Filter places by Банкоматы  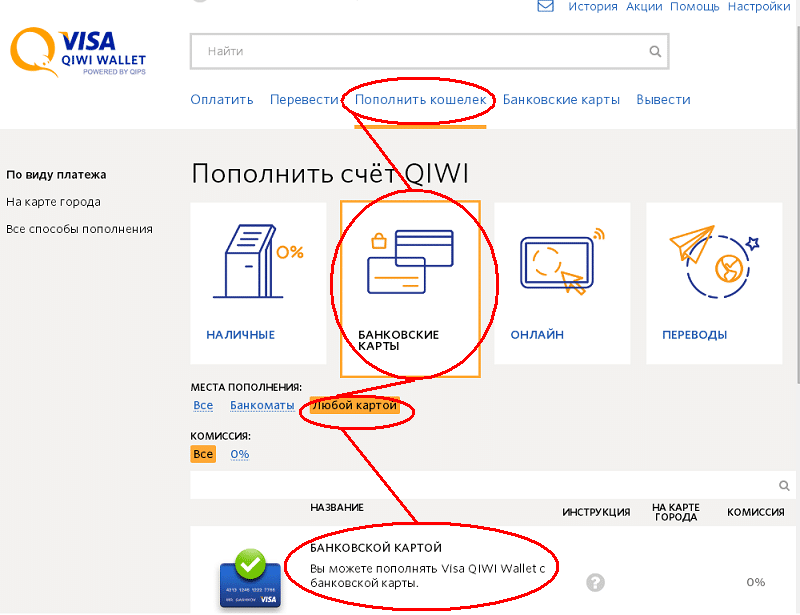pos(262,405)
